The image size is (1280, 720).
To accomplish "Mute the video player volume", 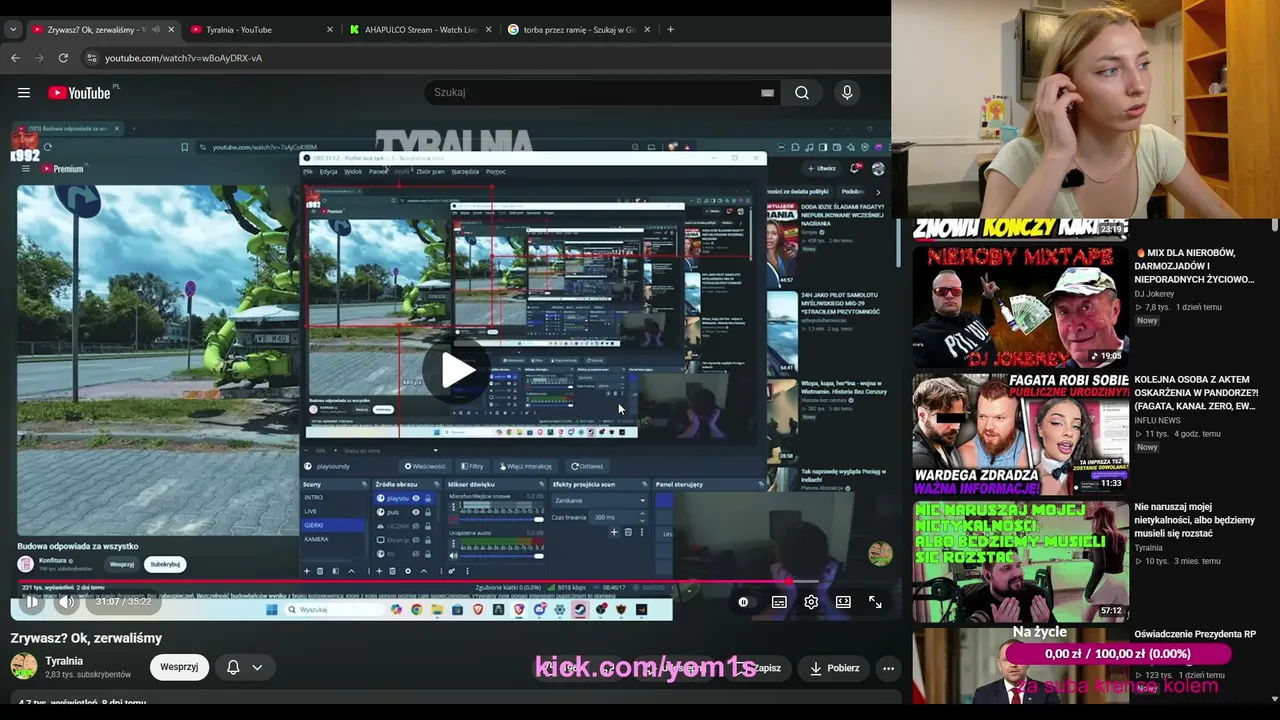I will (66, 602).
